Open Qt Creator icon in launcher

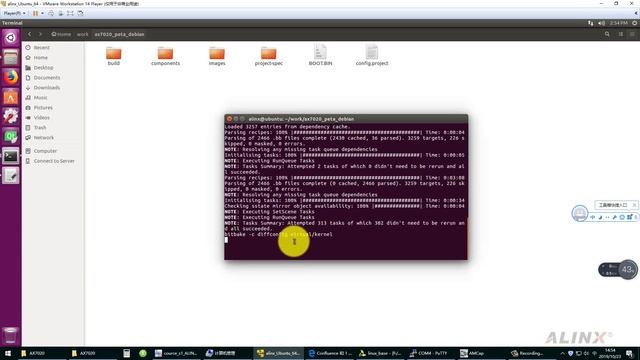point(11,136)
